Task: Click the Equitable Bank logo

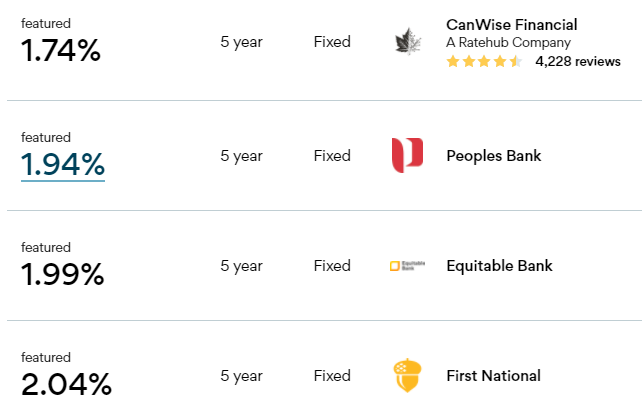Action: (x=407, y=266)
